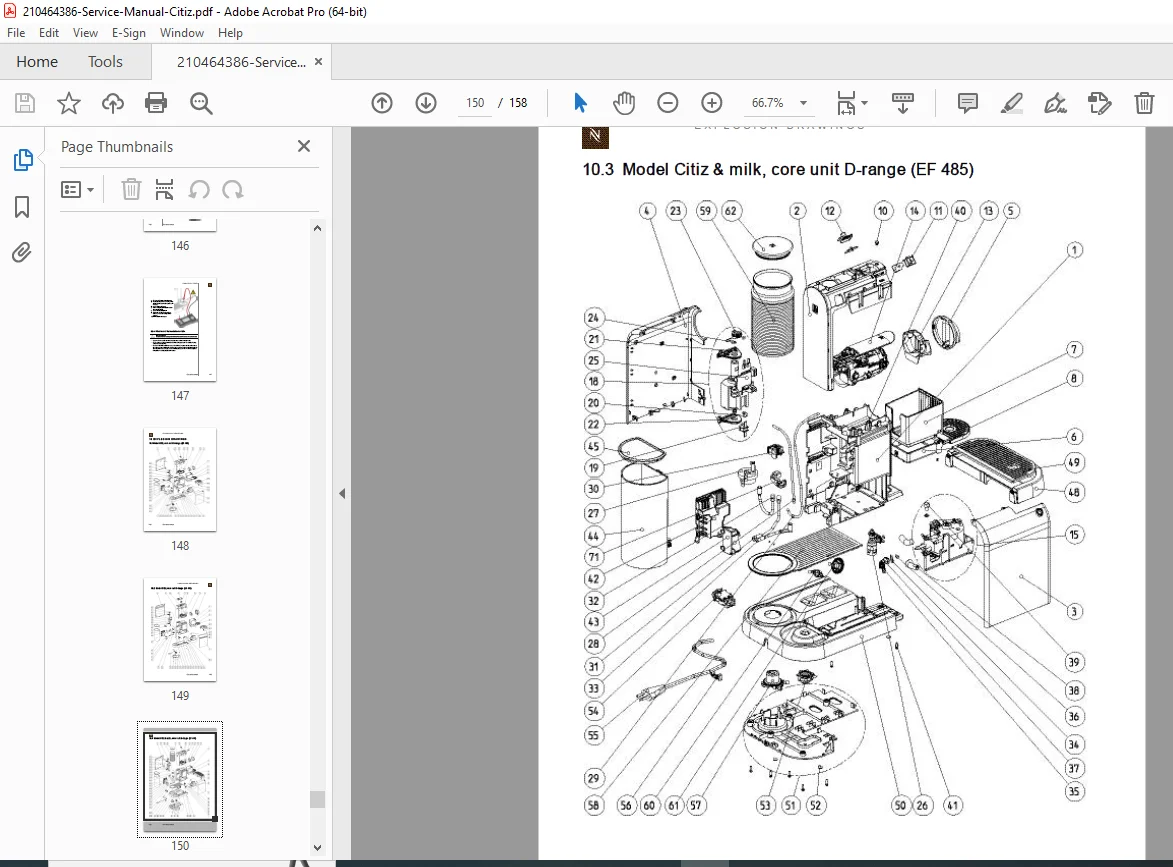This screenshot has height=867, width=1173.
Task: Click the 'Page Thumbnails' panel title
Action: 117,147
